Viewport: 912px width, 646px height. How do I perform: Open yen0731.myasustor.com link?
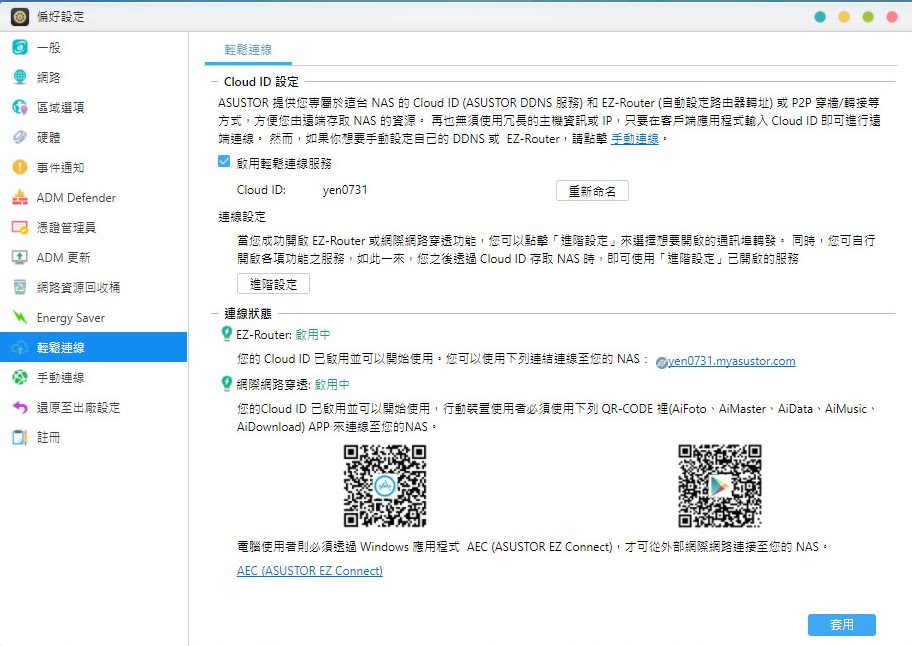point(732,361)
